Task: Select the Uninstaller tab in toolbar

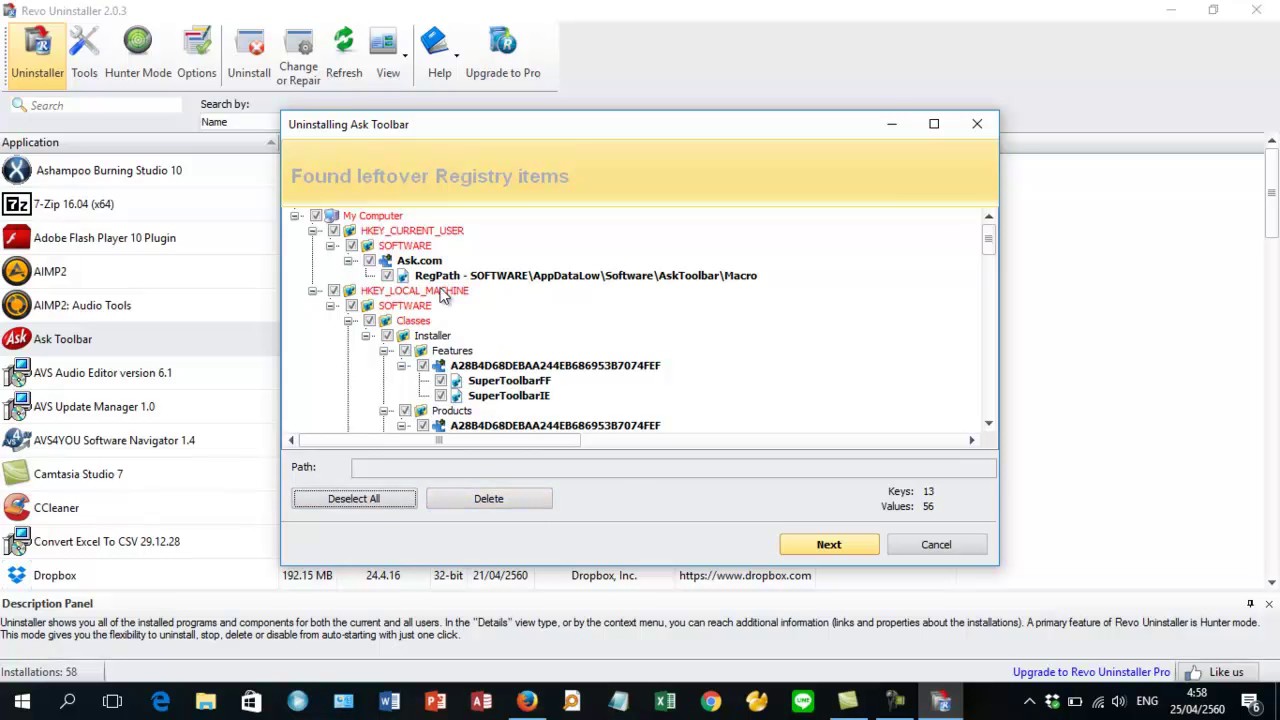Action: (x=38, y=54)
